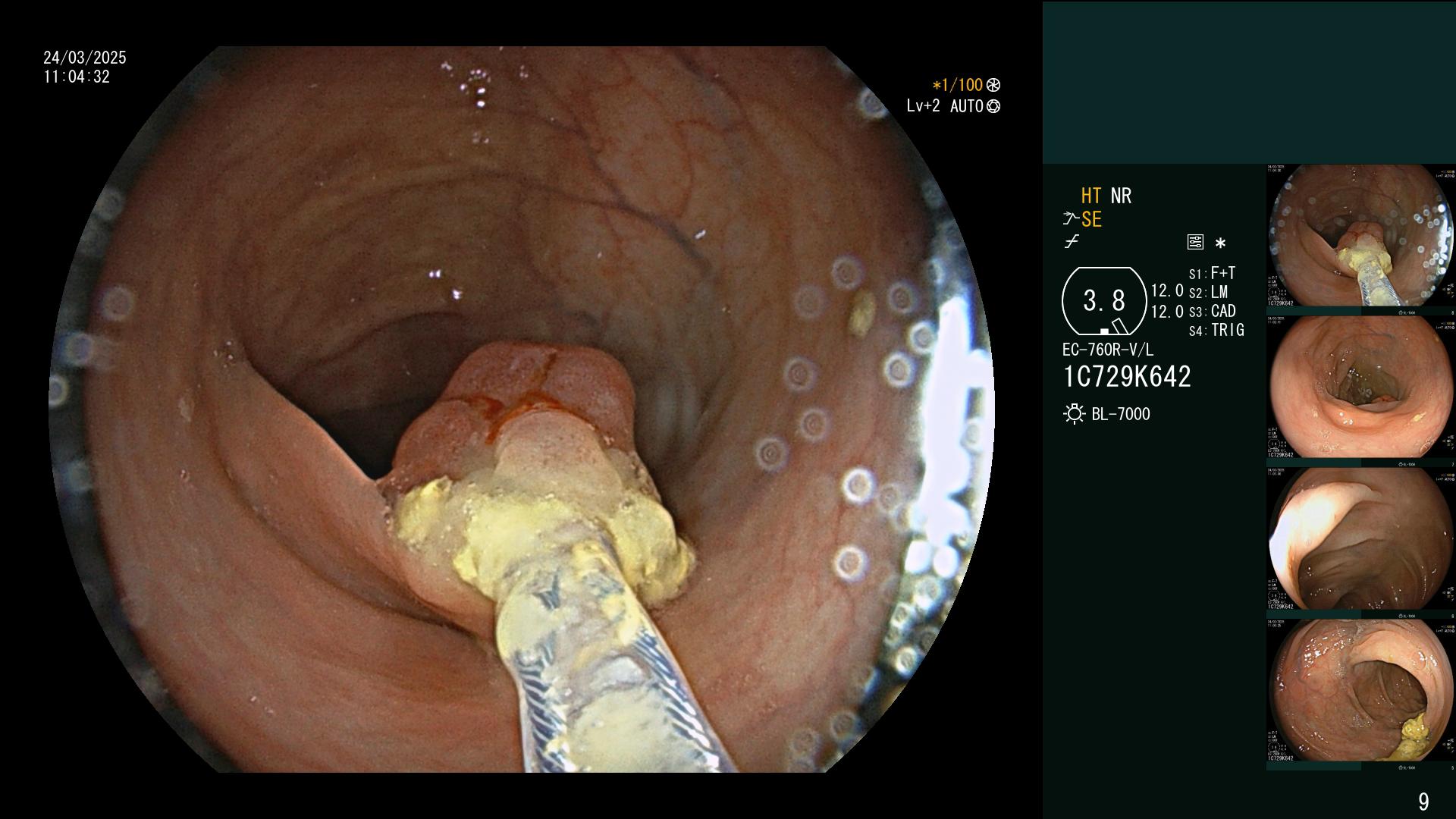Click the BL-7000 light source label
The height and width of the screenshot is (819, 1456).
click(x=1121, y=414)
